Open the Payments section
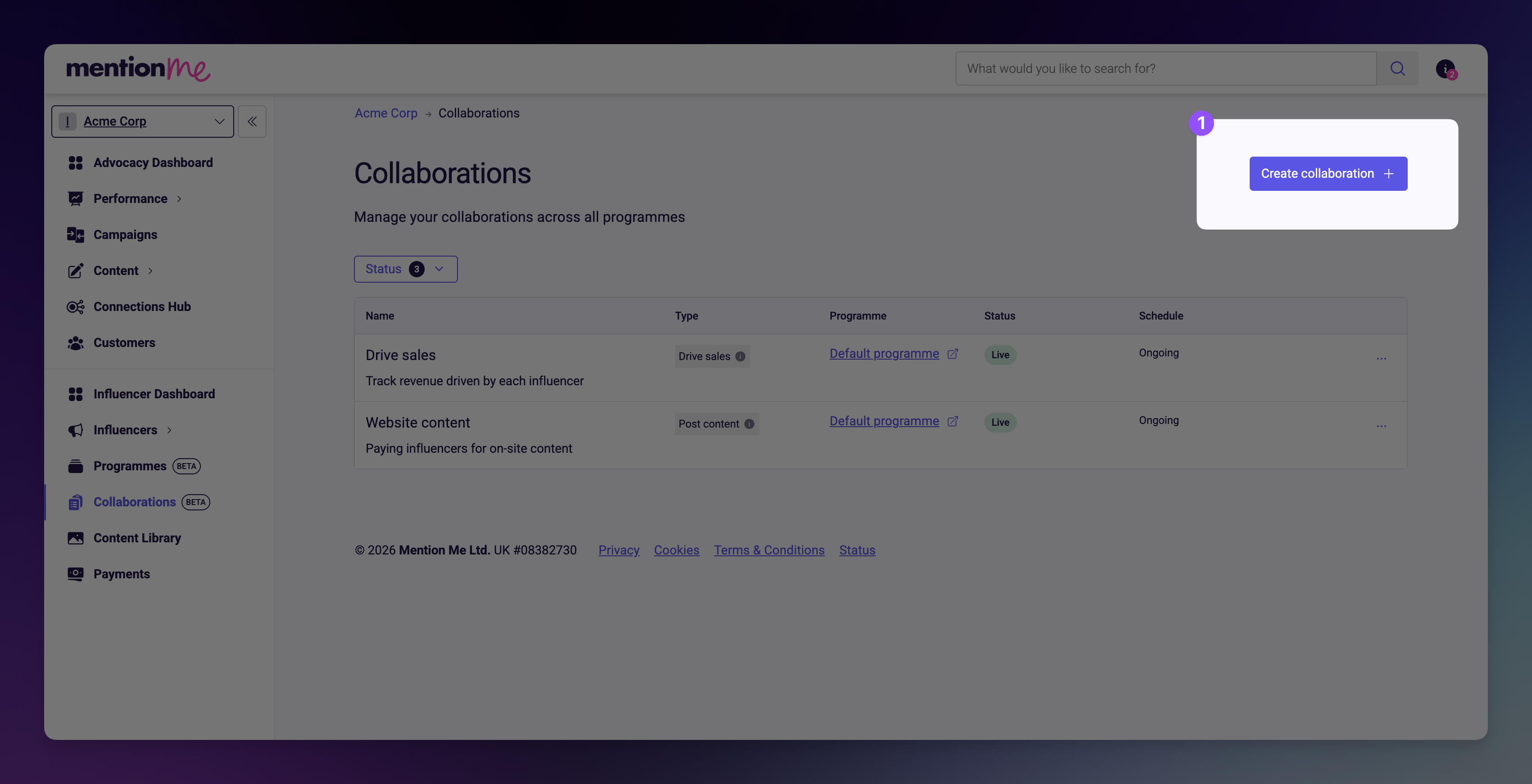The image size is (1532, 784). point(121,573)
